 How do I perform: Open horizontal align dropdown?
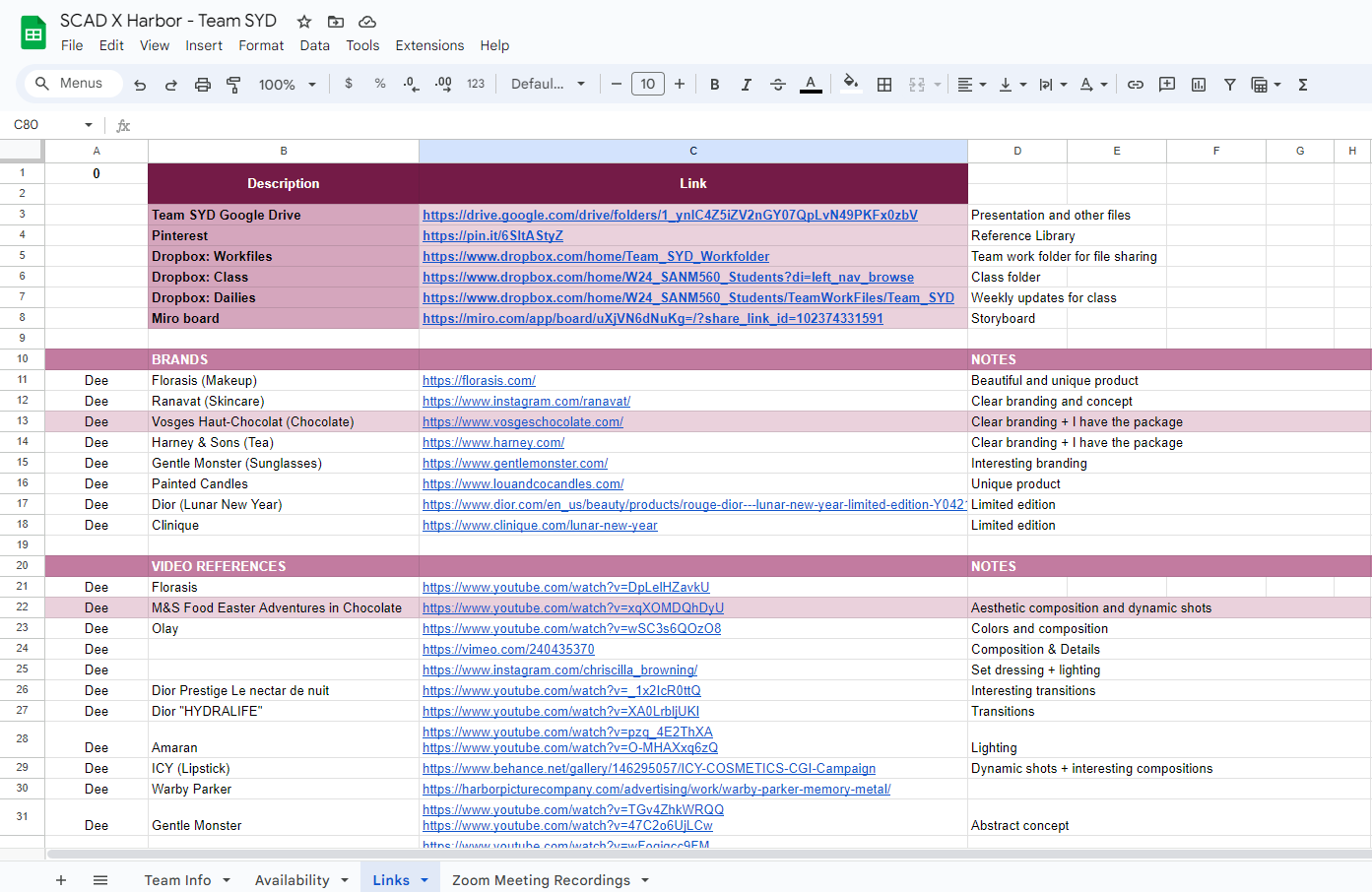tap(972, 85)
